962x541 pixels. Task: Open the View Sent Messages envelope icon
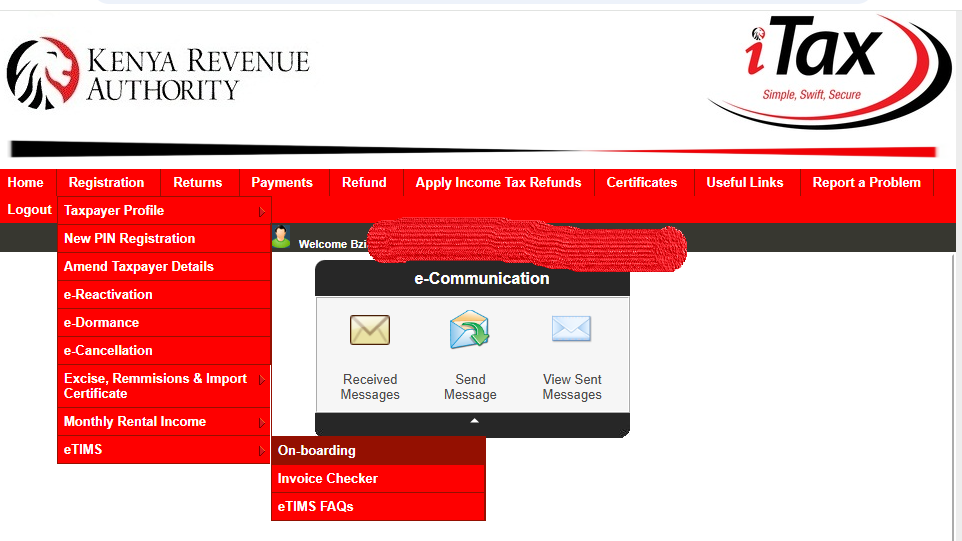[x=571, y=328]
